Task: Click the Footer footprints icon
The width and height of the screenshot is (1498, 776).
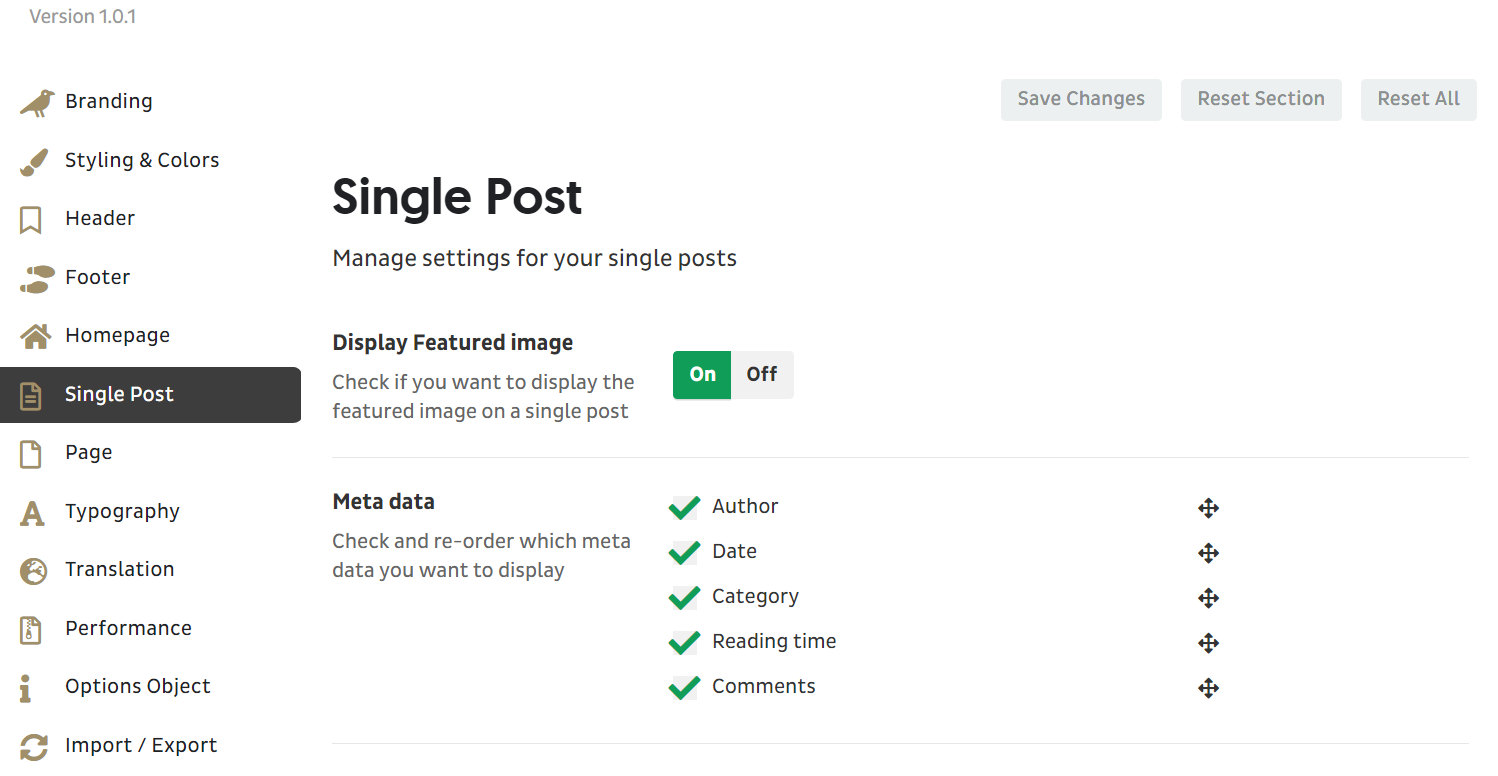Action: tap(35, 279)
